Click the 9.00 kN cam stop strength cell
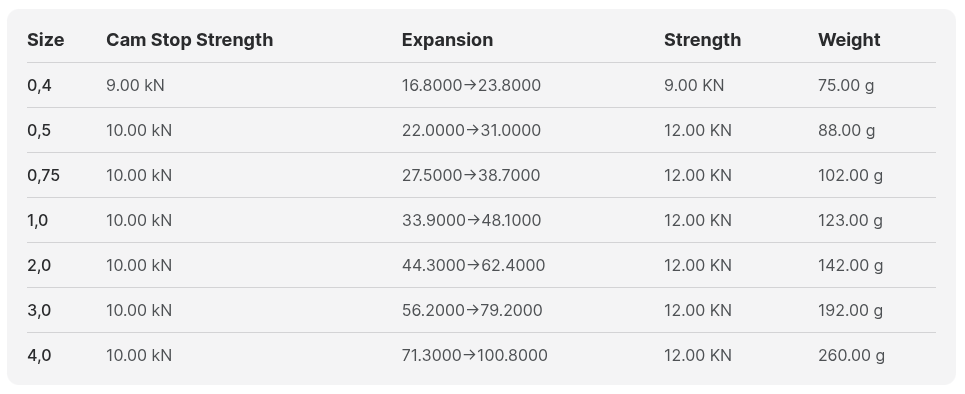The image size is (965, 394). (135, 85)
